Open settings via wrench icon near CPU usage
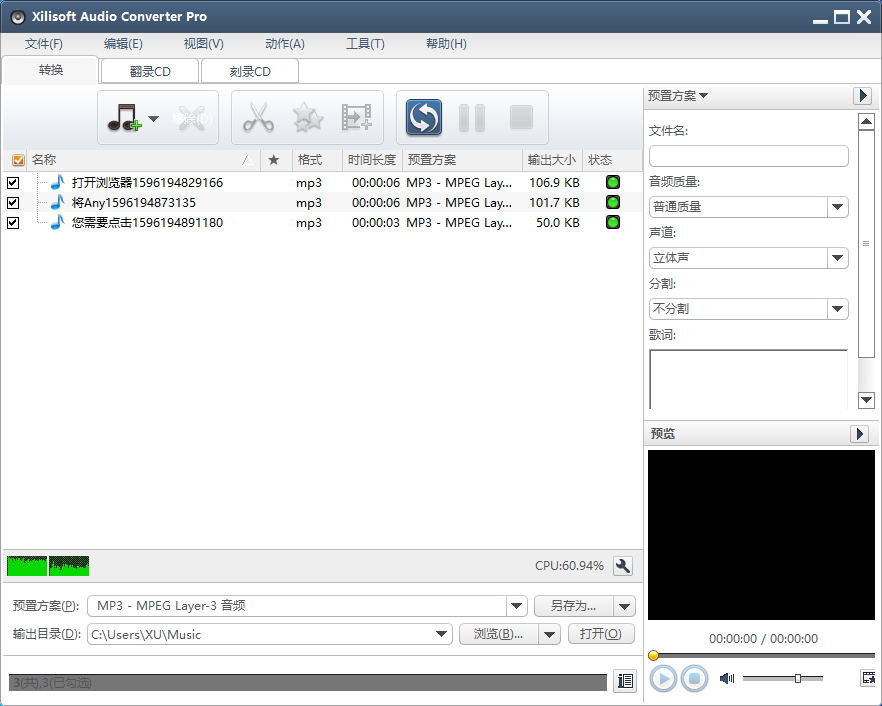This screenshot has width=882, height=706. coord(623,566)
